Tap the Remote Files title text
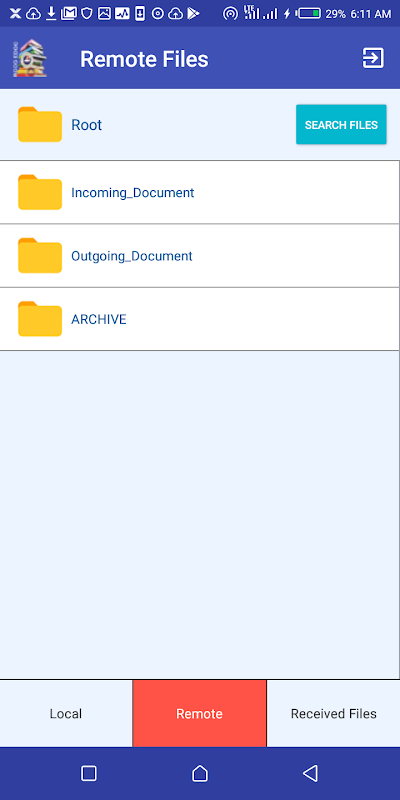 pyautogui.click(x=144, y=59)
